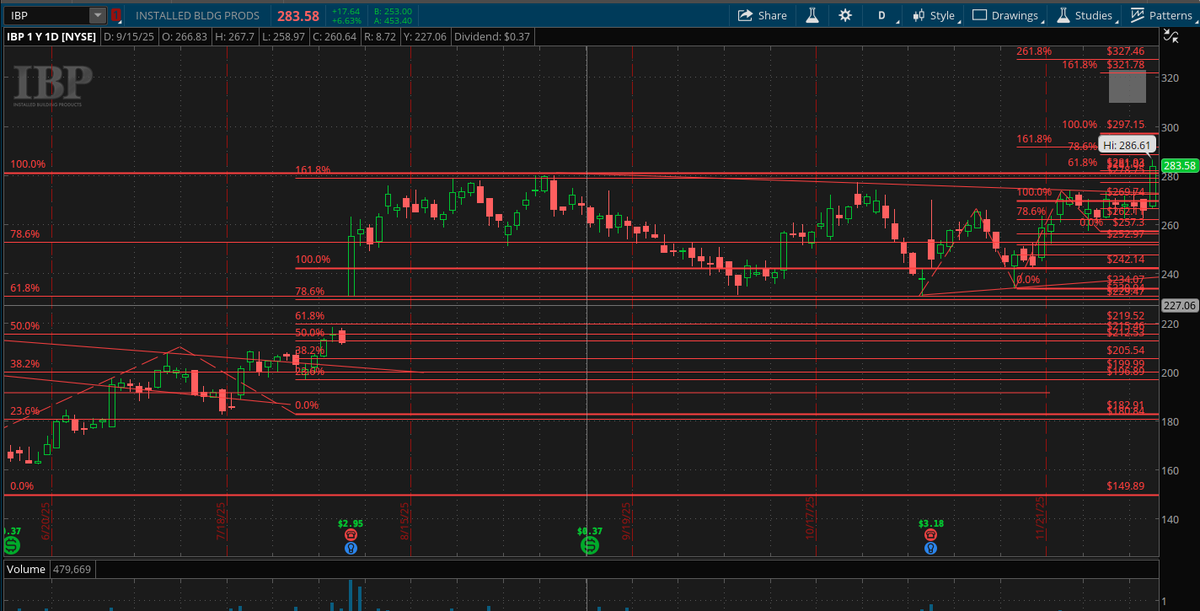Open the Style dropdown
Screen dimensions: 1200x611
click(933, 15)
